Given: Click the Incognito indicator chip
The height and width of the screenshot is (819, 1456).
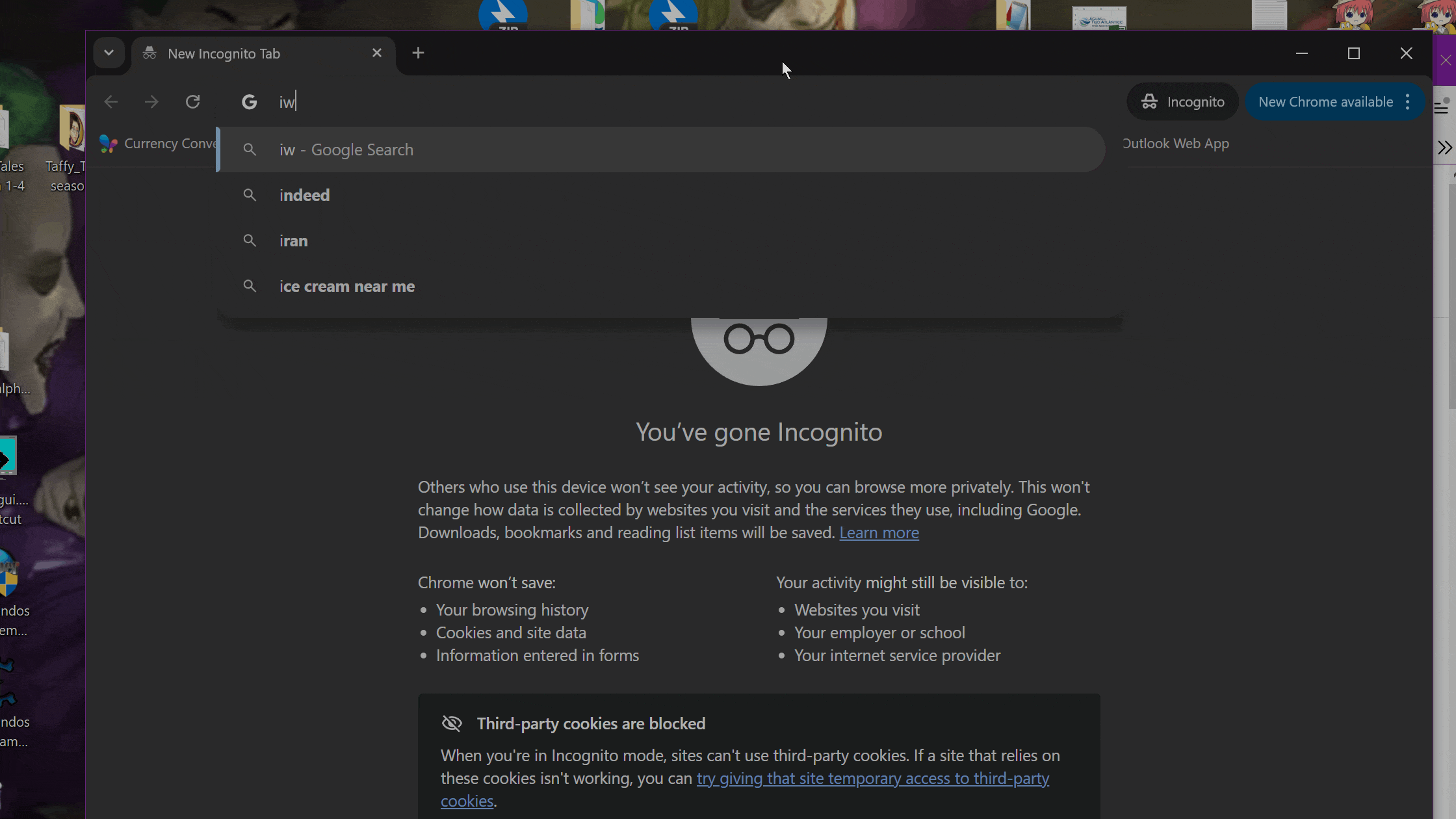Looking at the screenshot, I should [x=1182, y=102].
